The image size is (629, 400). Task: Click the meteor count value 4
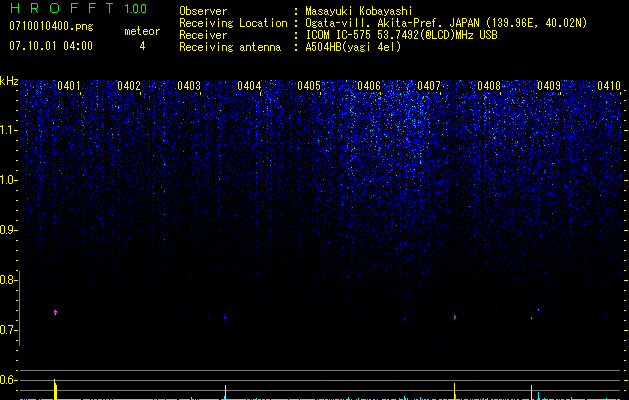coord(142,46)
